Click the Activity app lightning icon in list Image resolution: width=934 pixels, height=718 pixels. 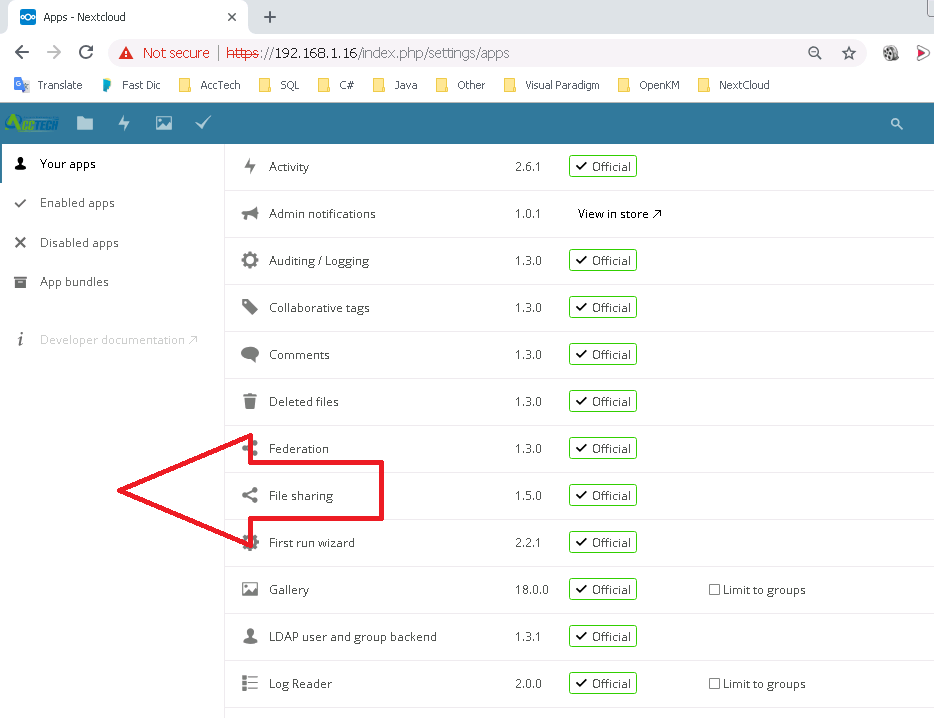coord(250,166)
